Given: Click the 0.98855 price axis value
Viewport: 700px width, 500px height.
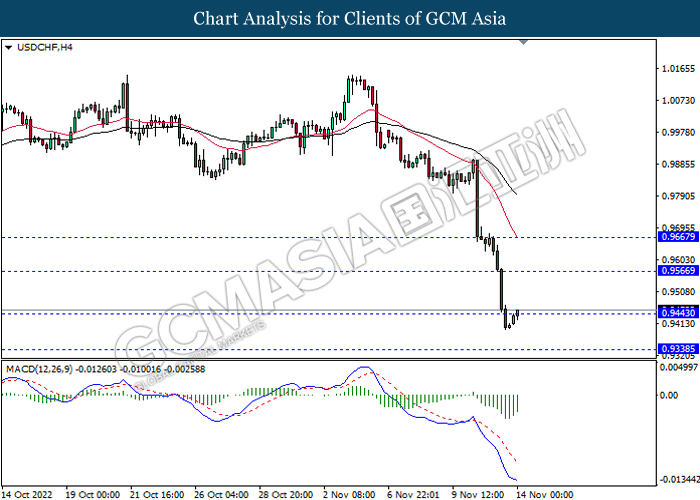Looking at the screenshot, I should tap(678, 164).
